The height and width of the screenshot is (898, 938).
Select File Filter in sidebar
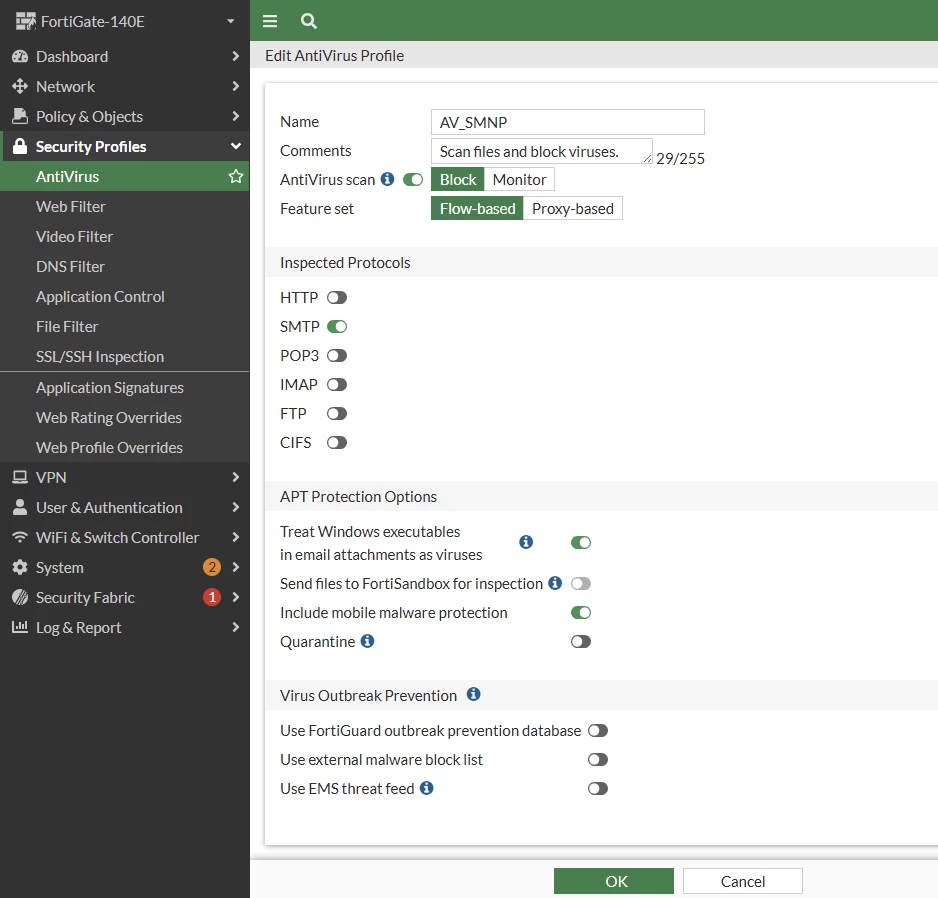tap(124, 326)
